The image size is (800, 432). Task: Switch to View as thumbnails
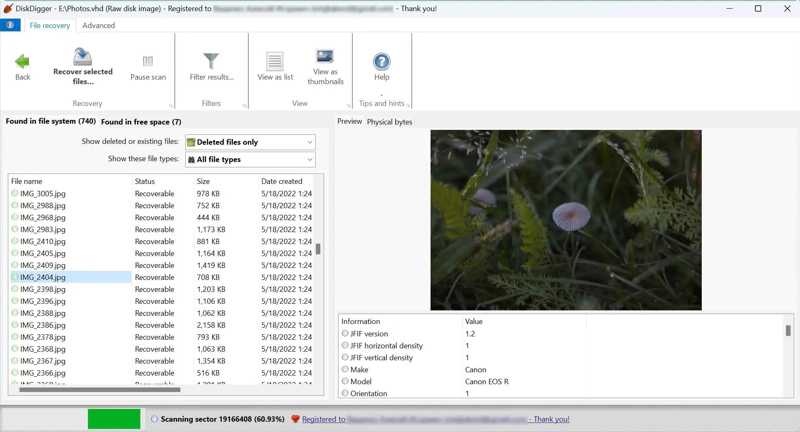click(325, 58)
